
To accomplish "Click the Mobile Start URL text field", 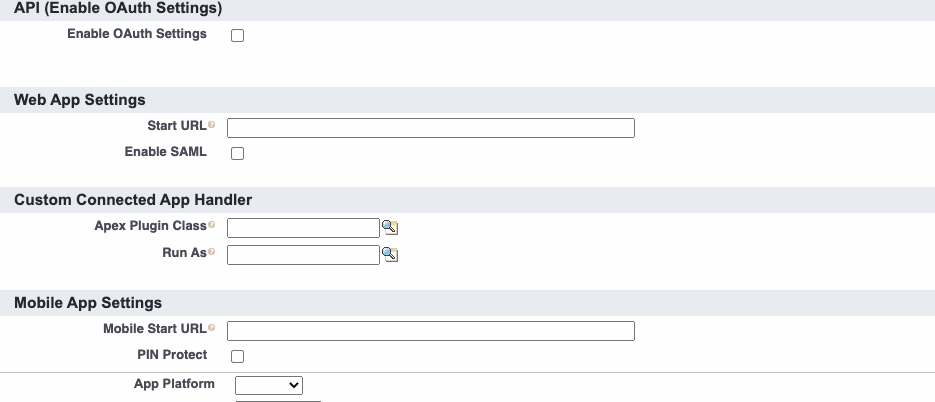I will (431, 331).
